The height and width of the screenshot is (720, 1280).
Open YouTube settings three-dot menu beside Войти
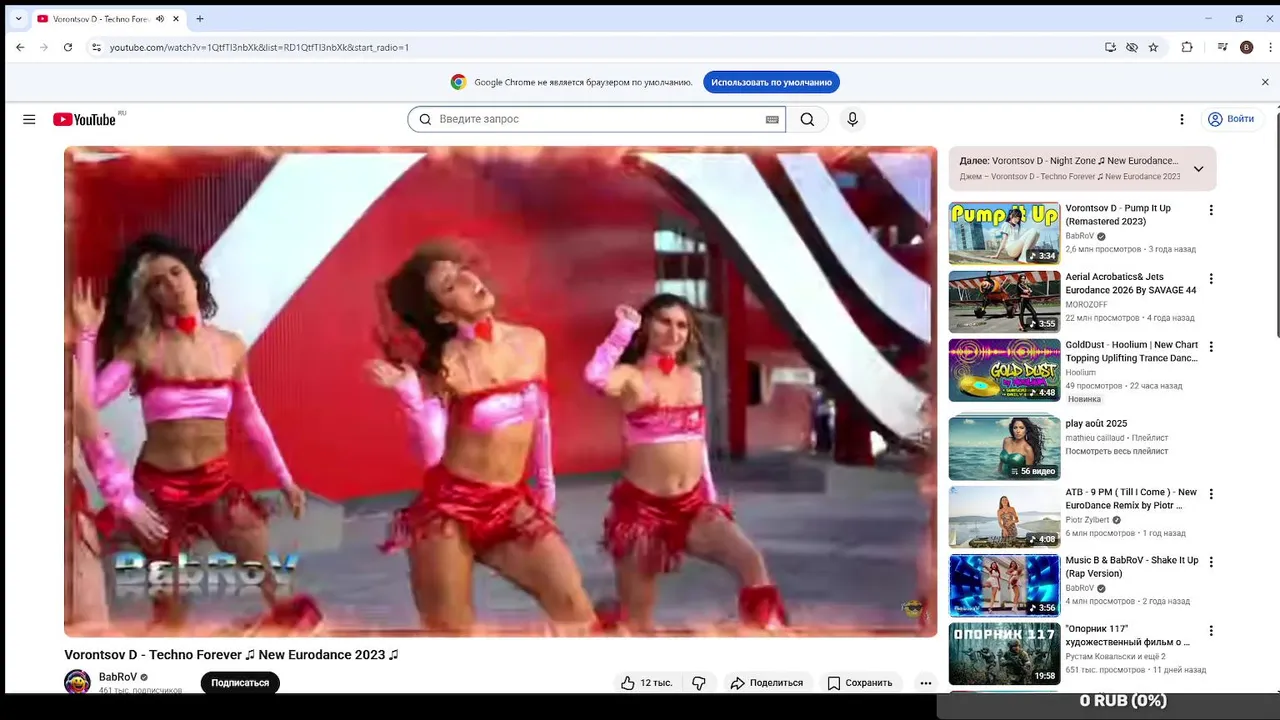[1181, 119]
